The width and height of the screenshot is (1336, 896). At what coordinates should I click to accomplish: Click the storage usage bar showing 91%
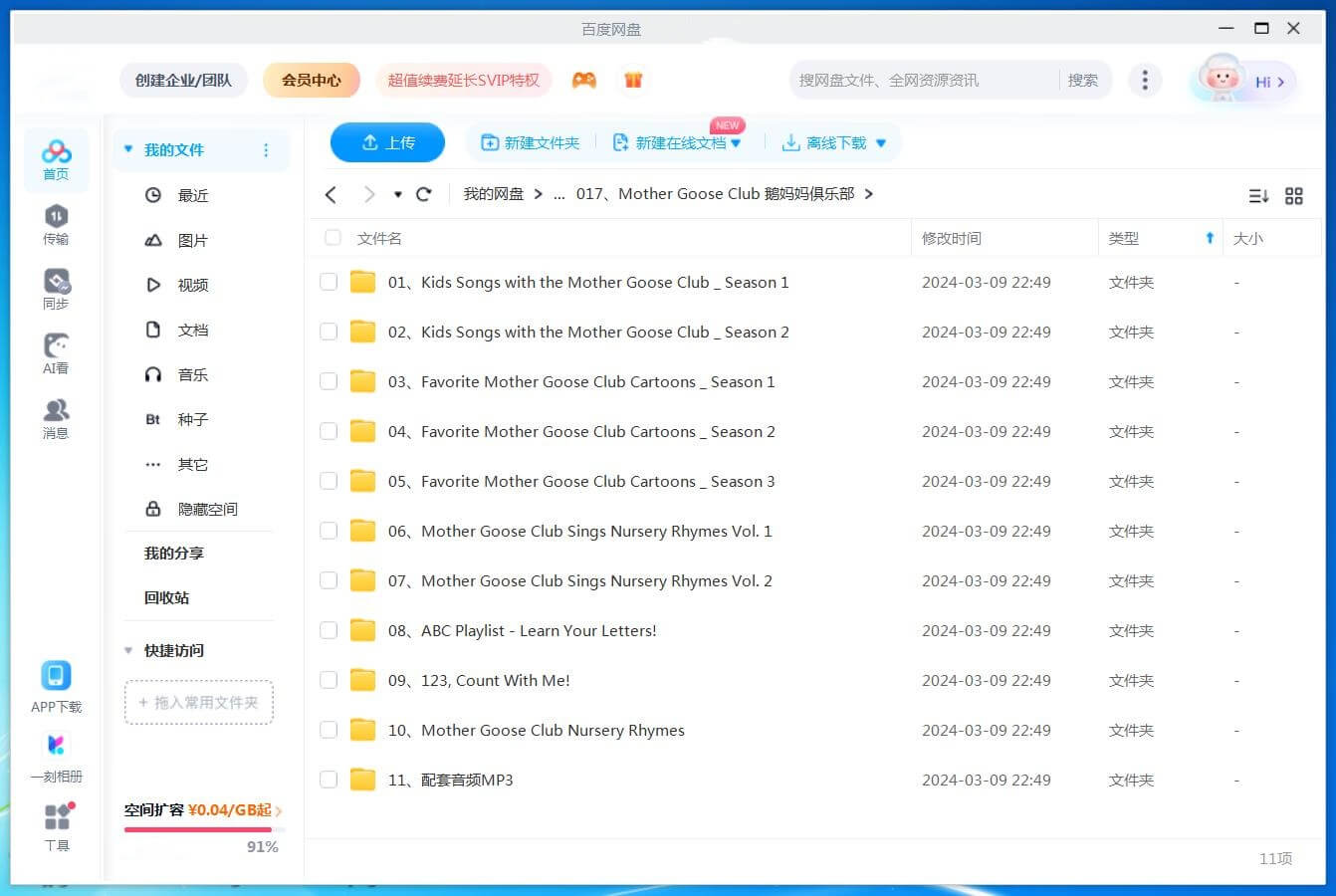(x=203, y=829)
